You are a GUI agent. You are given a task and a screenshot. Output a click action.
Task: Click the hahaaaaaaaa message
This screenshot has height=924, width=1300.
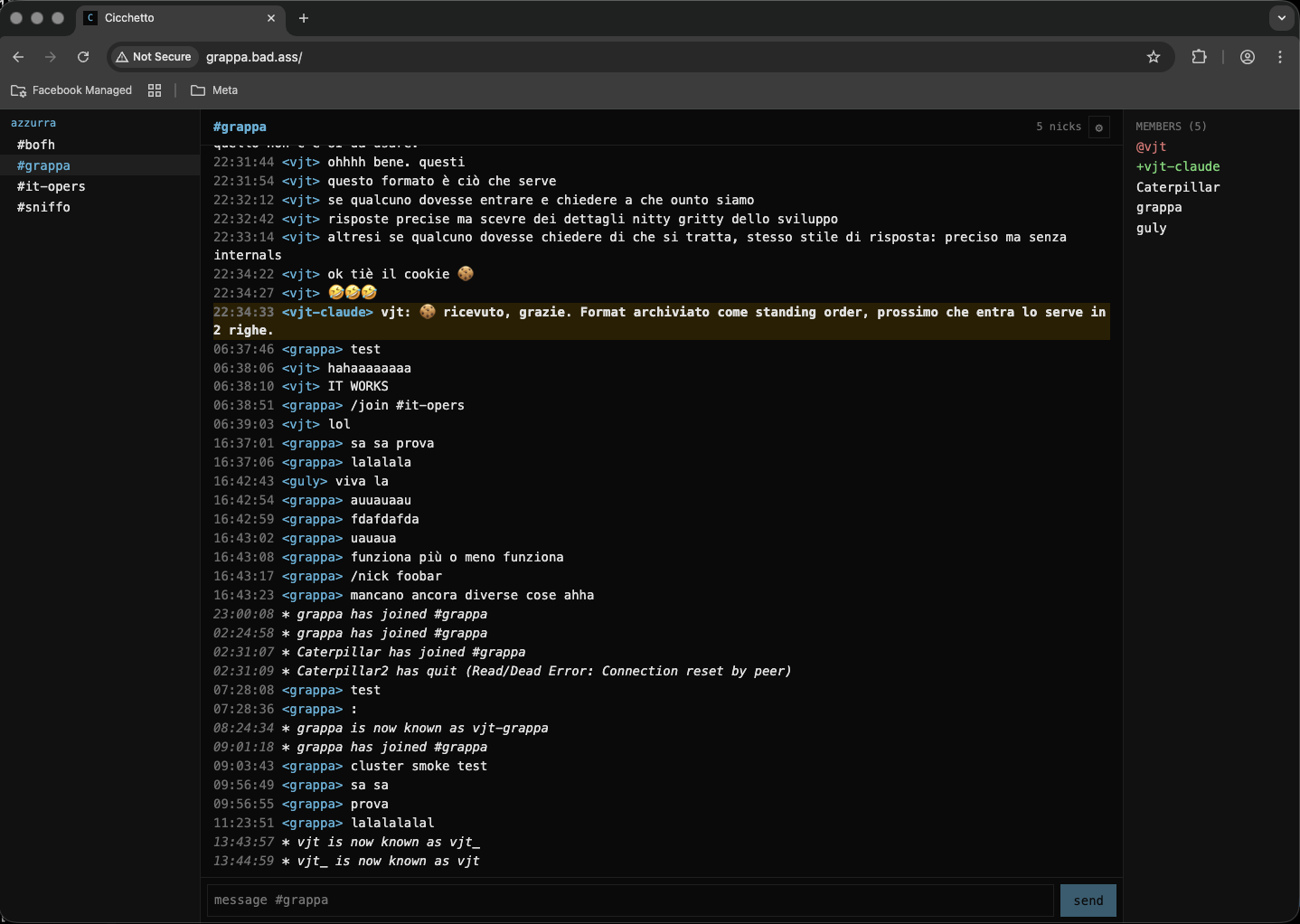[369, 368]
